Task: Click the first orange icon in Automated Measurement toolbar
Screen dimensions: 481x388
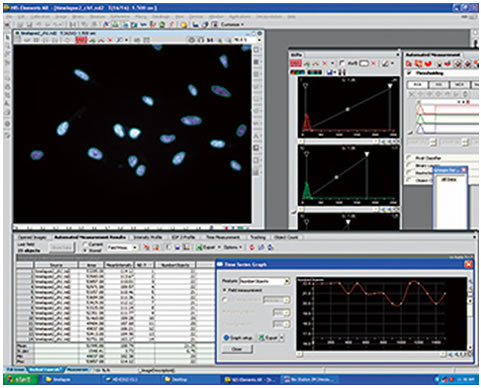Action: 409,63
